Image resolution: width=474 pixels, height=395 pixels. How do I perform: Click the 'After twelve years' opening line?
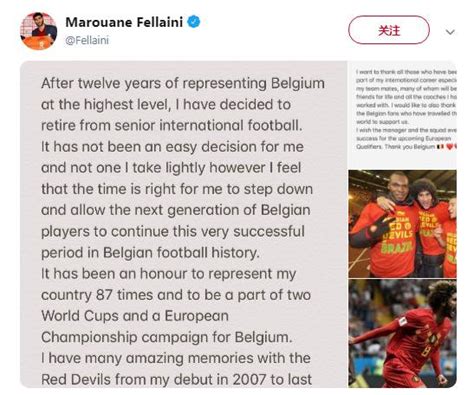(183, 83)
